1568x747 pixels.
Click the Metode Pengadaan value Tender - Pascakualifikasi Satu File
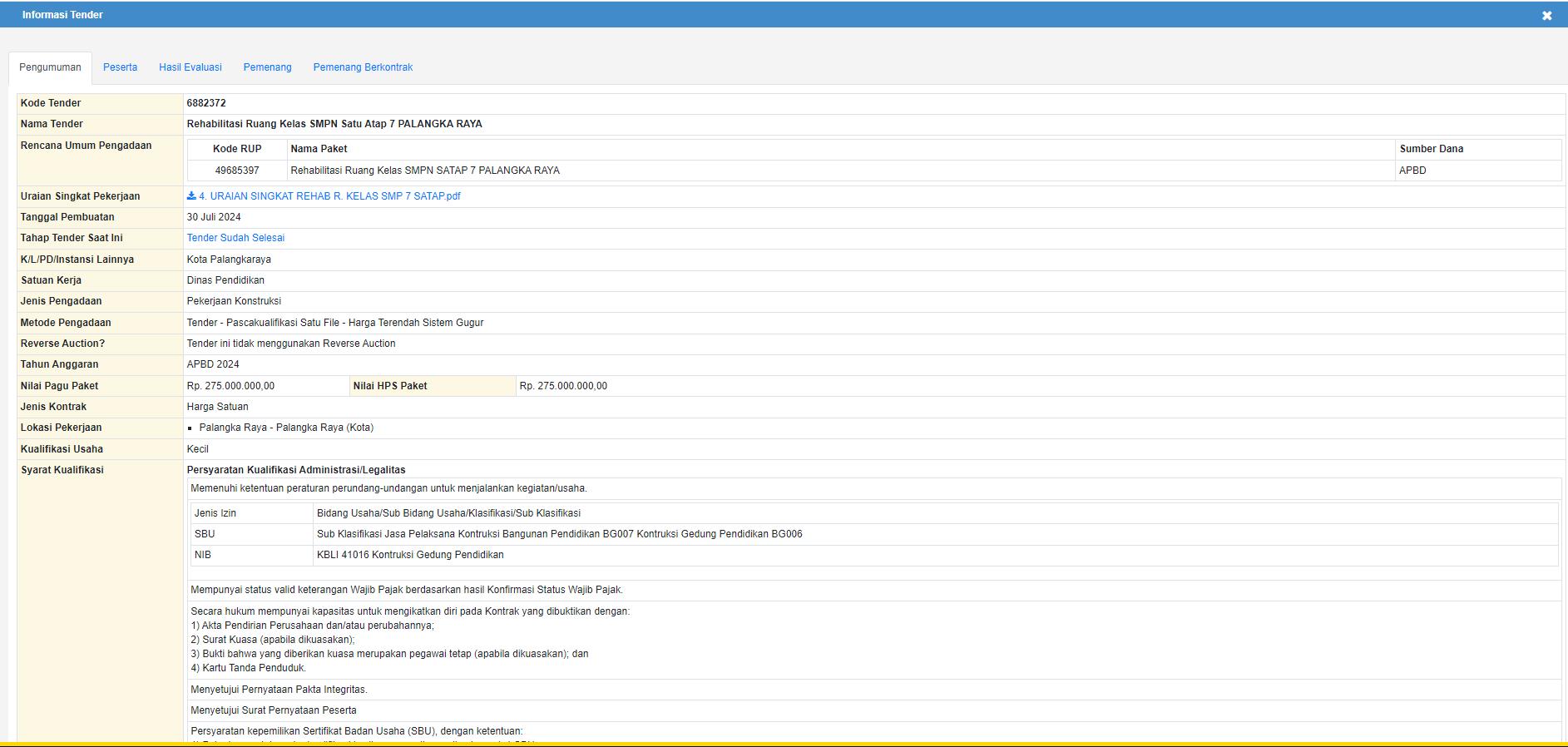[335, 323]
